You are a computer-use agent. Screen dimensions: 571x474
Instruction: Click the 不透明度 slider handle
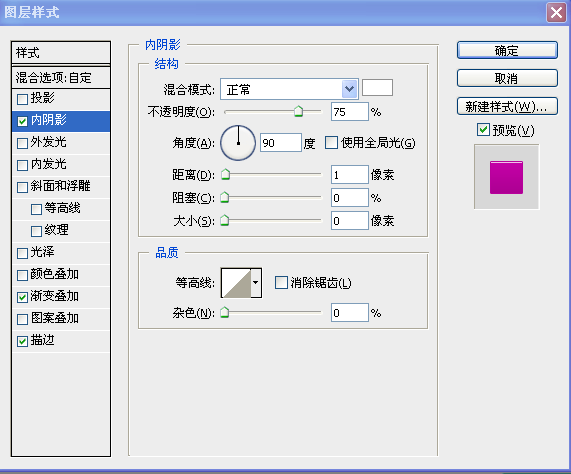click(x=298, y=111)
